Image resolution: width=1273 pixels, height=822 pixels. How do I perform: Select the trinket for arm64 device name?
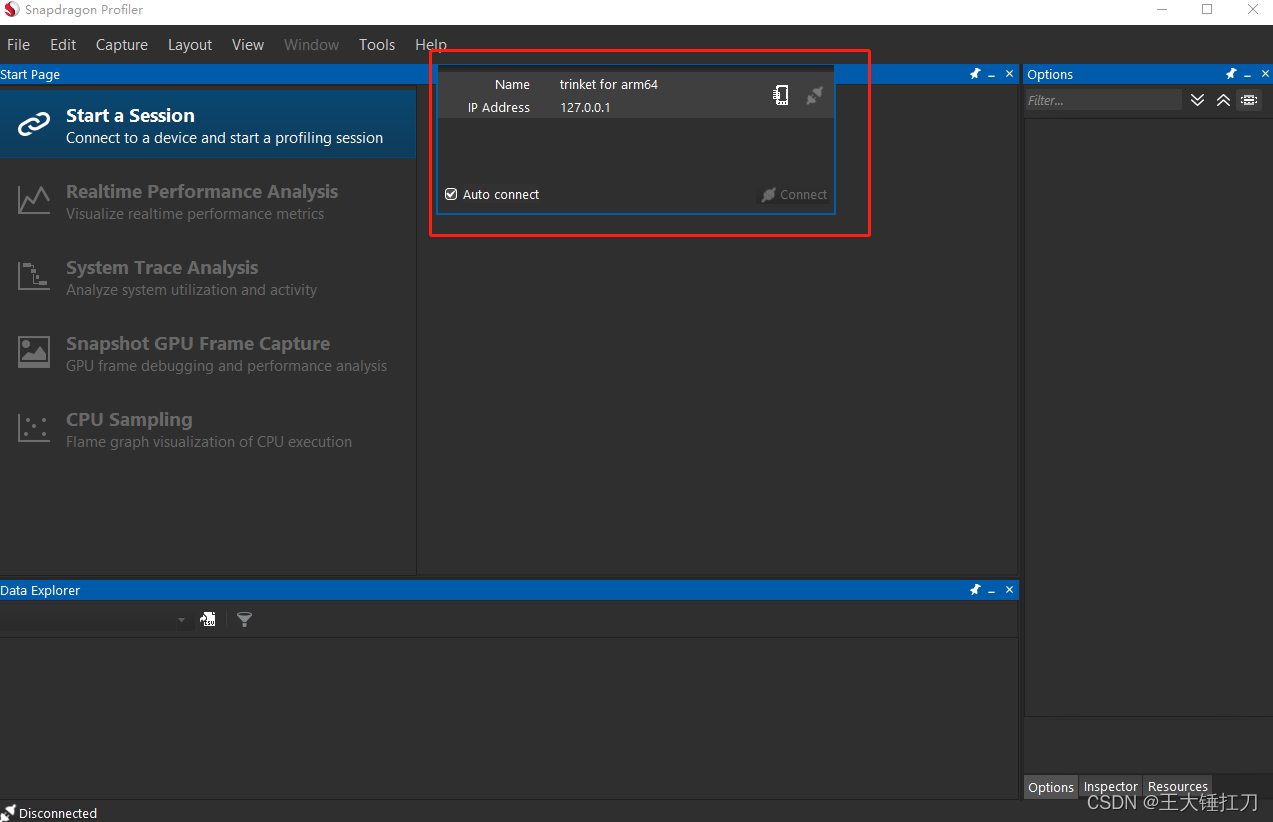tap(609, 85)
